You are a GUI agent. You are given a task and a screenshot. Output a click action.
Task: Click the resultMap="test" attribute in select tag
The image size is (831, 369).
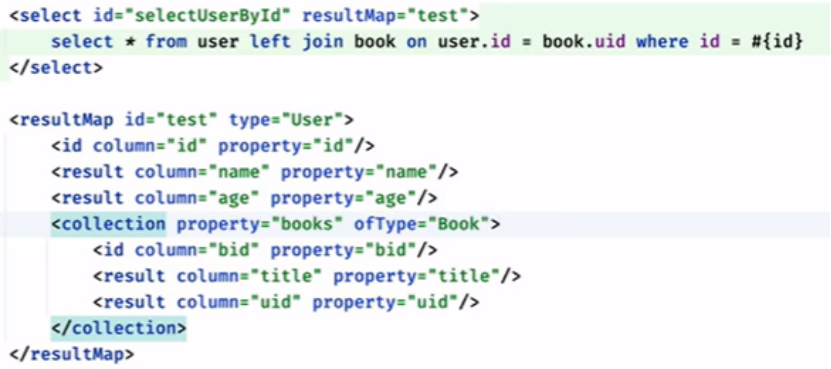click(386, 15)
